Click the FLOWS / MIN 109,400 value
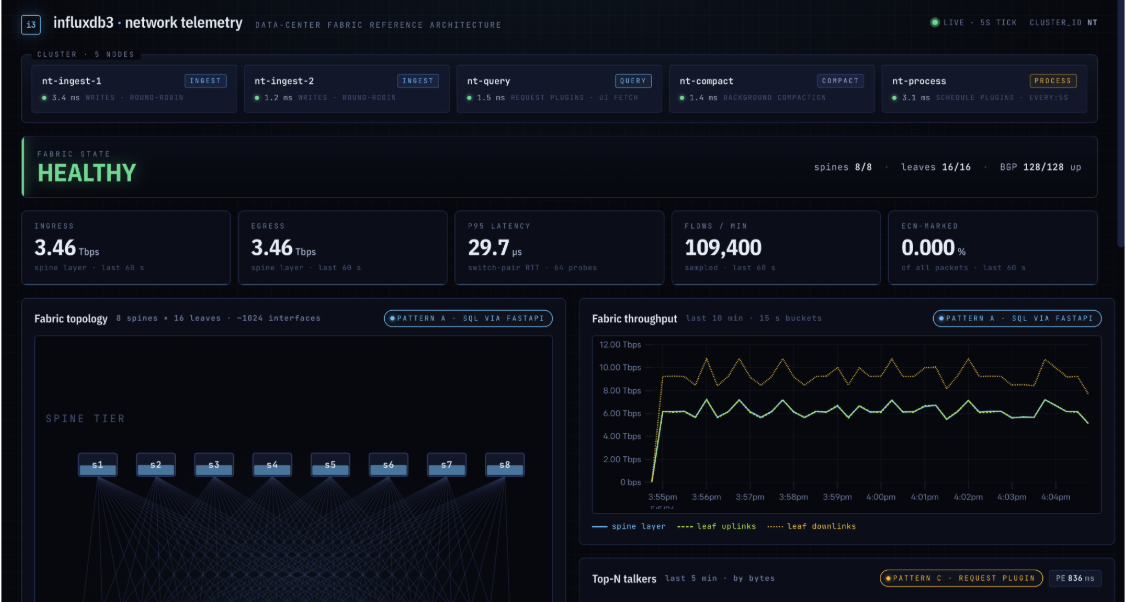The image size is (1126, 602). pyautogui.click(x=723, y=248)
